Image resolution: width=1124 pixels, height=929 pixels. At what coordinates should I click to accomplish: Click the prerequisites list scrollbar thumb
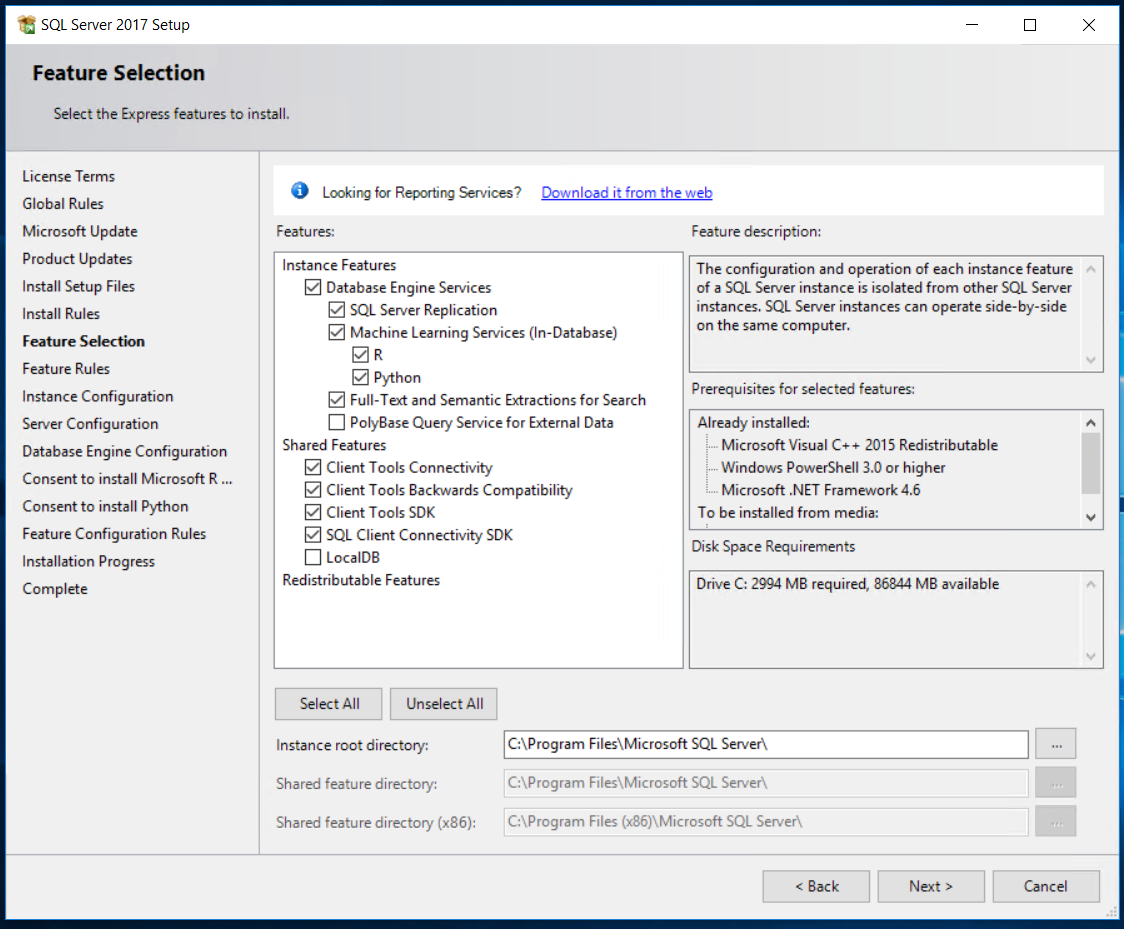(1090, 464)
